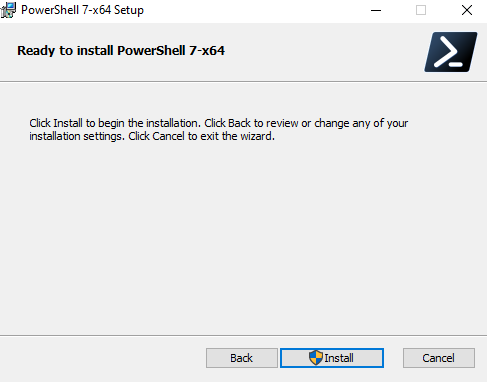Click the separator line below the header banner
The height and width of the screenshot is (382, 487).
coord(243,81)
